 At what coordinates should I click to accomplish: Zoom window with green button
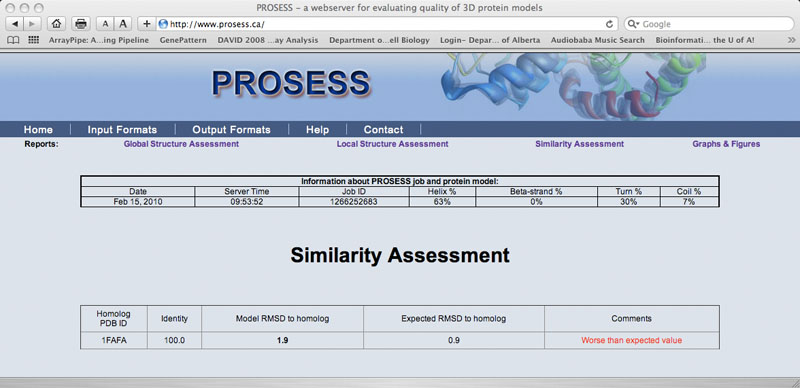click(38, 8)
